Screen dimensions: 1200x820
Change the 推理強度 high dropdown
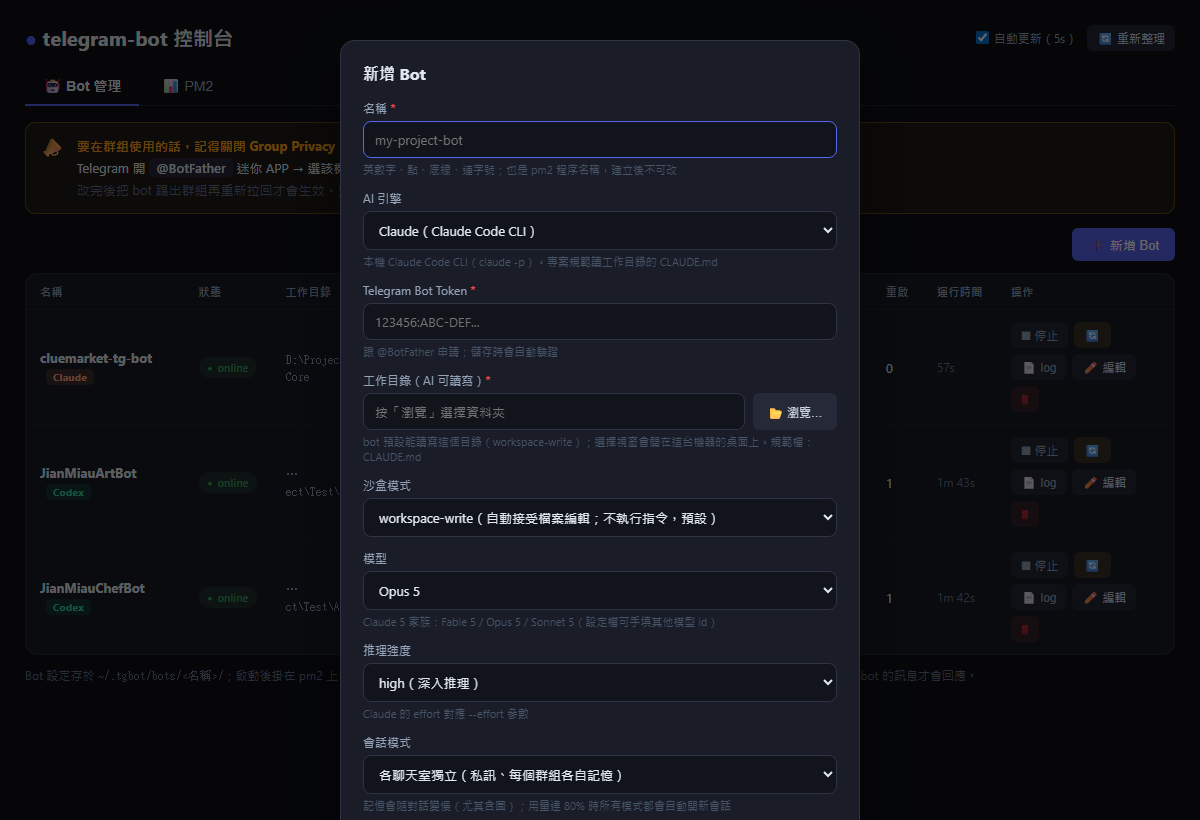(600, 683)
